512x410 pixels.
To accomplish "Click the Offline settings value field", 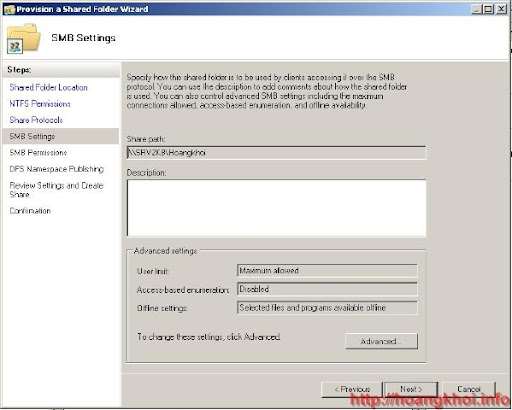I will (x=327, y=308).
